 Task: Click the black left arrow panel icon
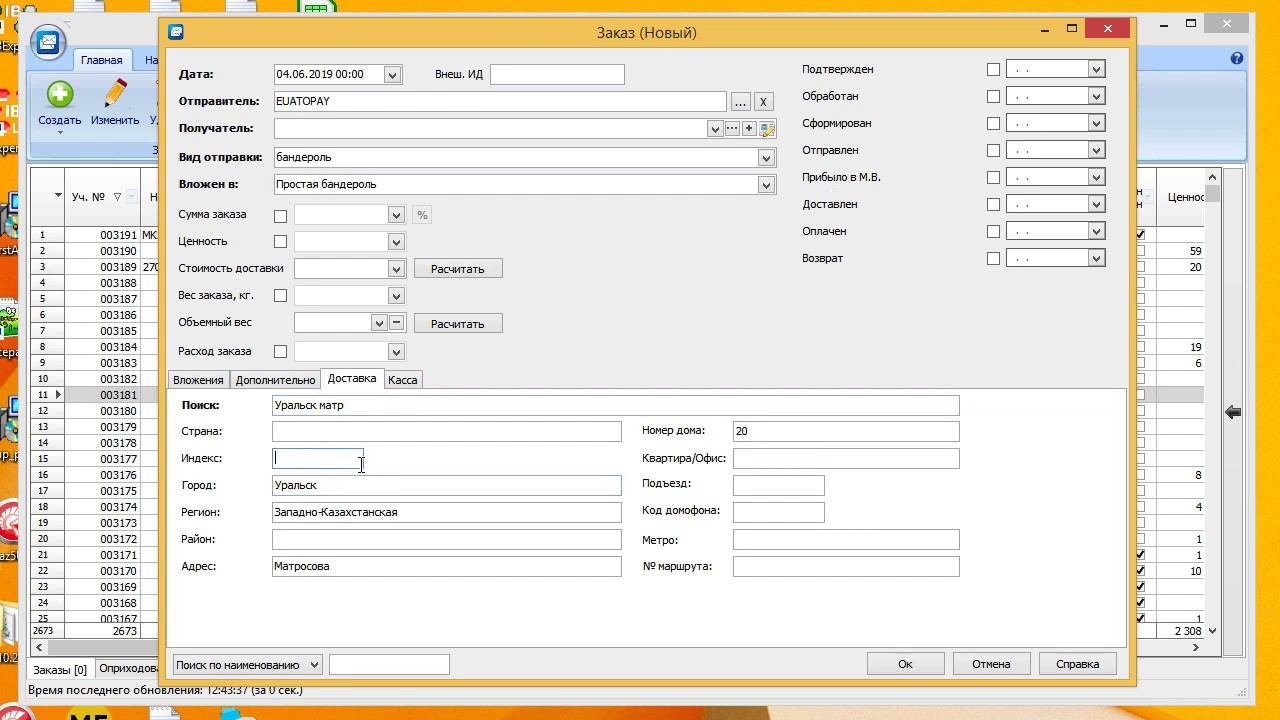tap(1233, 412)
